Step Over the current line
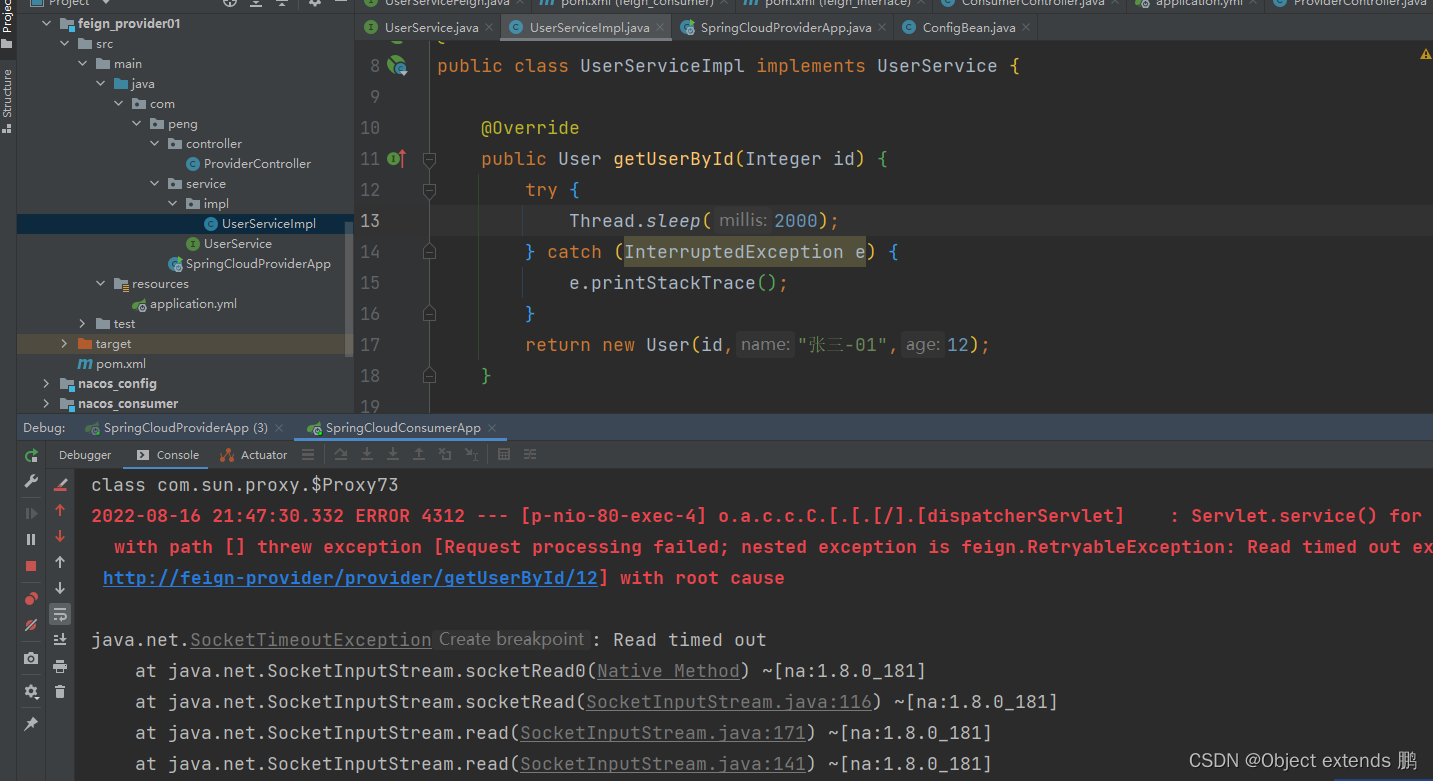This screenshot has height=781, width=1433. click(341, 455)
